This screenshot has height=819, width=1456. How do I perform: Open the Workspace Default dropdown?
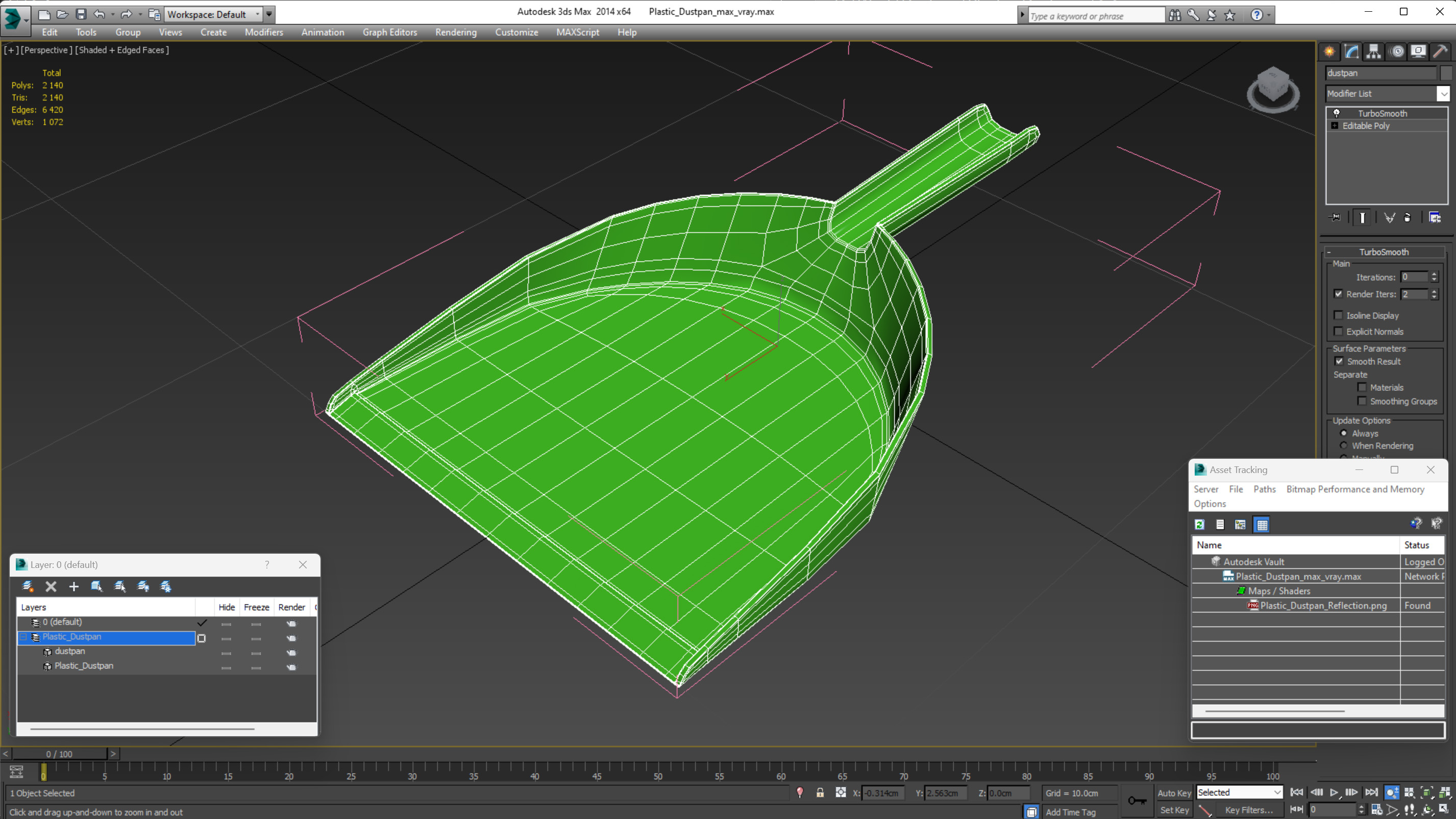tap(258, 14)
